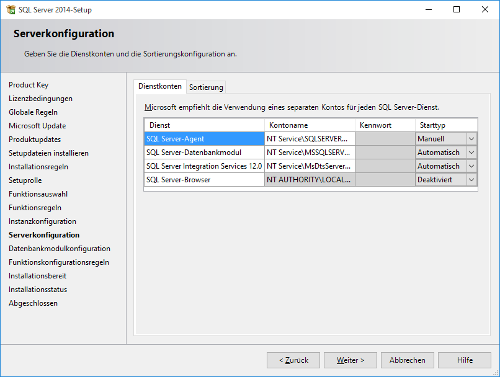This screenshot has width=500, height=377.
Task: Click Installationsstatus in the step list
Action: pos(38,289)
